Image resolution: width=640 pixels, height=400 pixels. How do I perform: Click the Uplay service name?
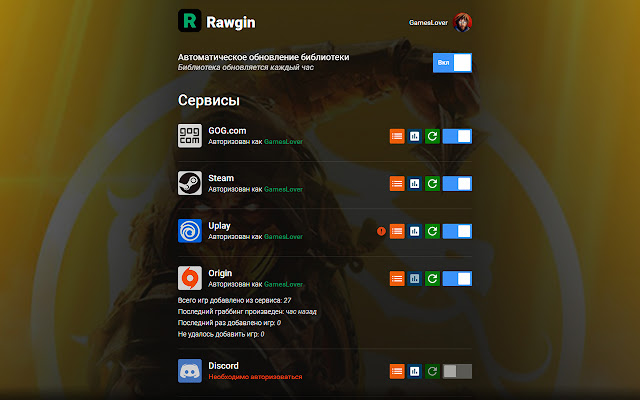[x=219, y=226]
